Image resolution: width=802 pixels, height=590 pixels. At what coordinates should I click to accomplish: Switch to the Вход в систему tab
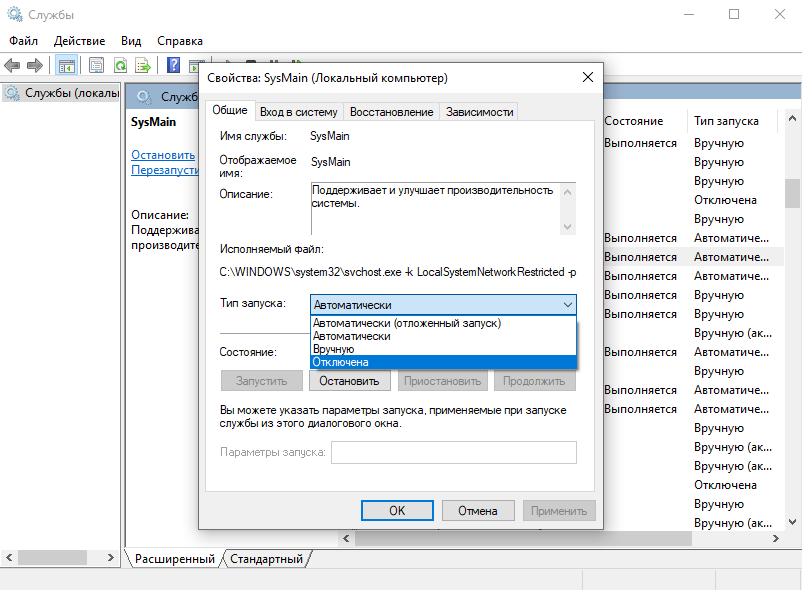[298, 112]
